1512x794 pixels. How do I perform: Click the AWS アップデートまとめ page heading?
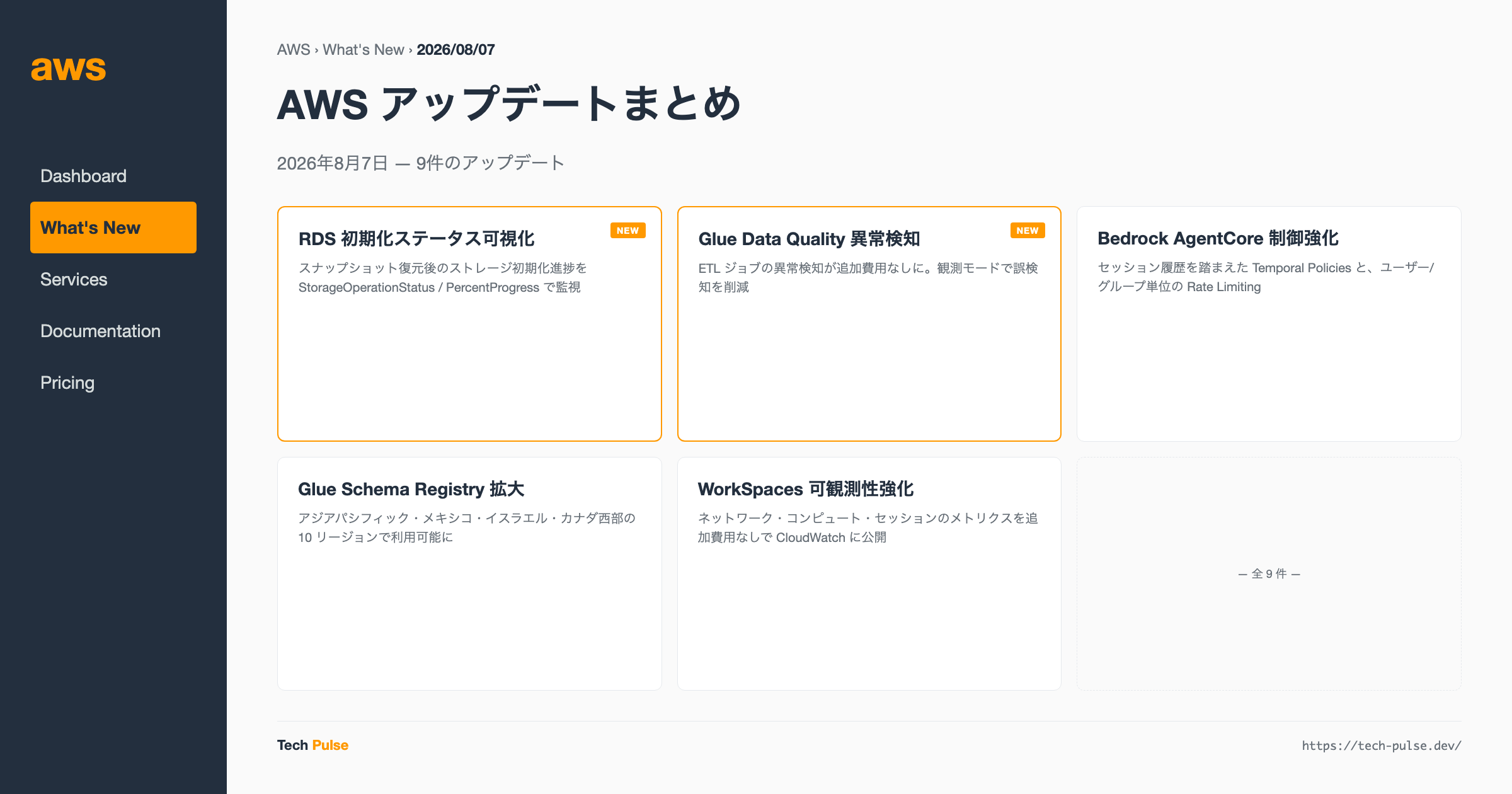tap(509, 104)
